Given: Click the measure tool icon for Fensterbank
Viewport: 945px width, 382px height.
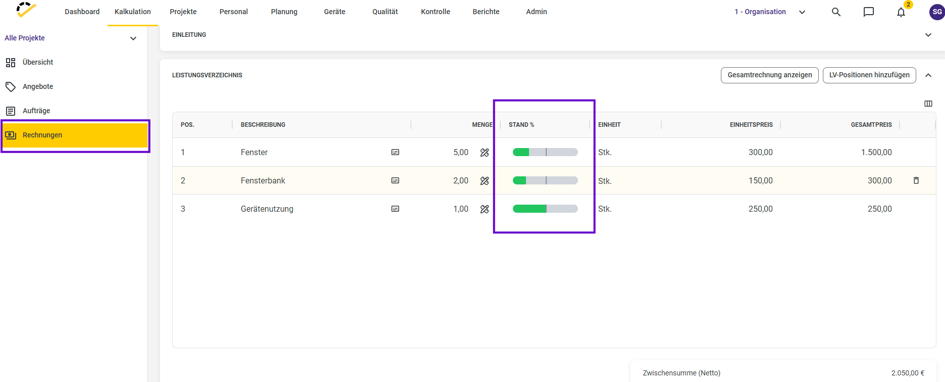Looking at the screenshot, I should coord(484,180).
